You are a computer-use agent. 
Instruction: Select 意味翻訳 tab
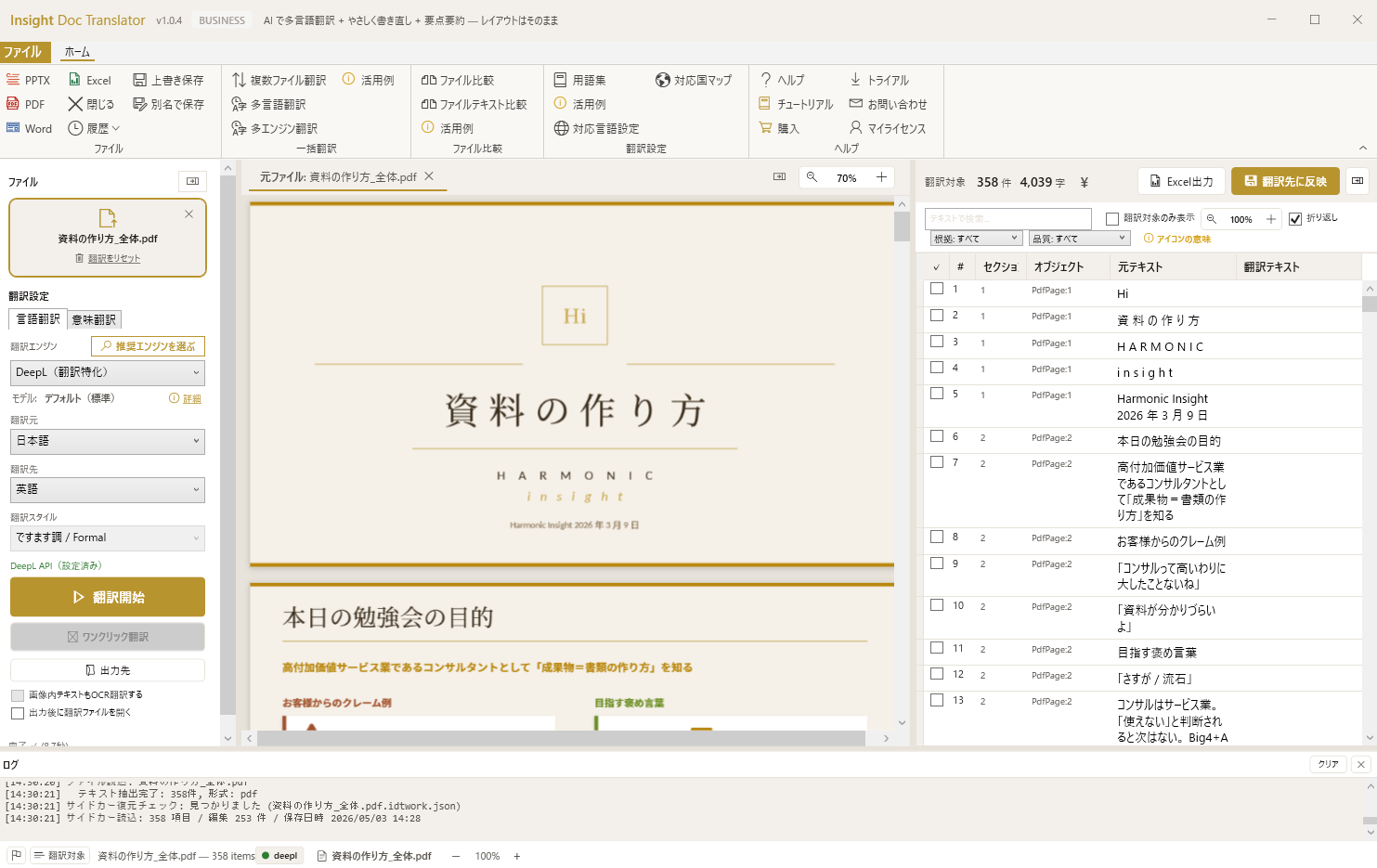(94, 319)
